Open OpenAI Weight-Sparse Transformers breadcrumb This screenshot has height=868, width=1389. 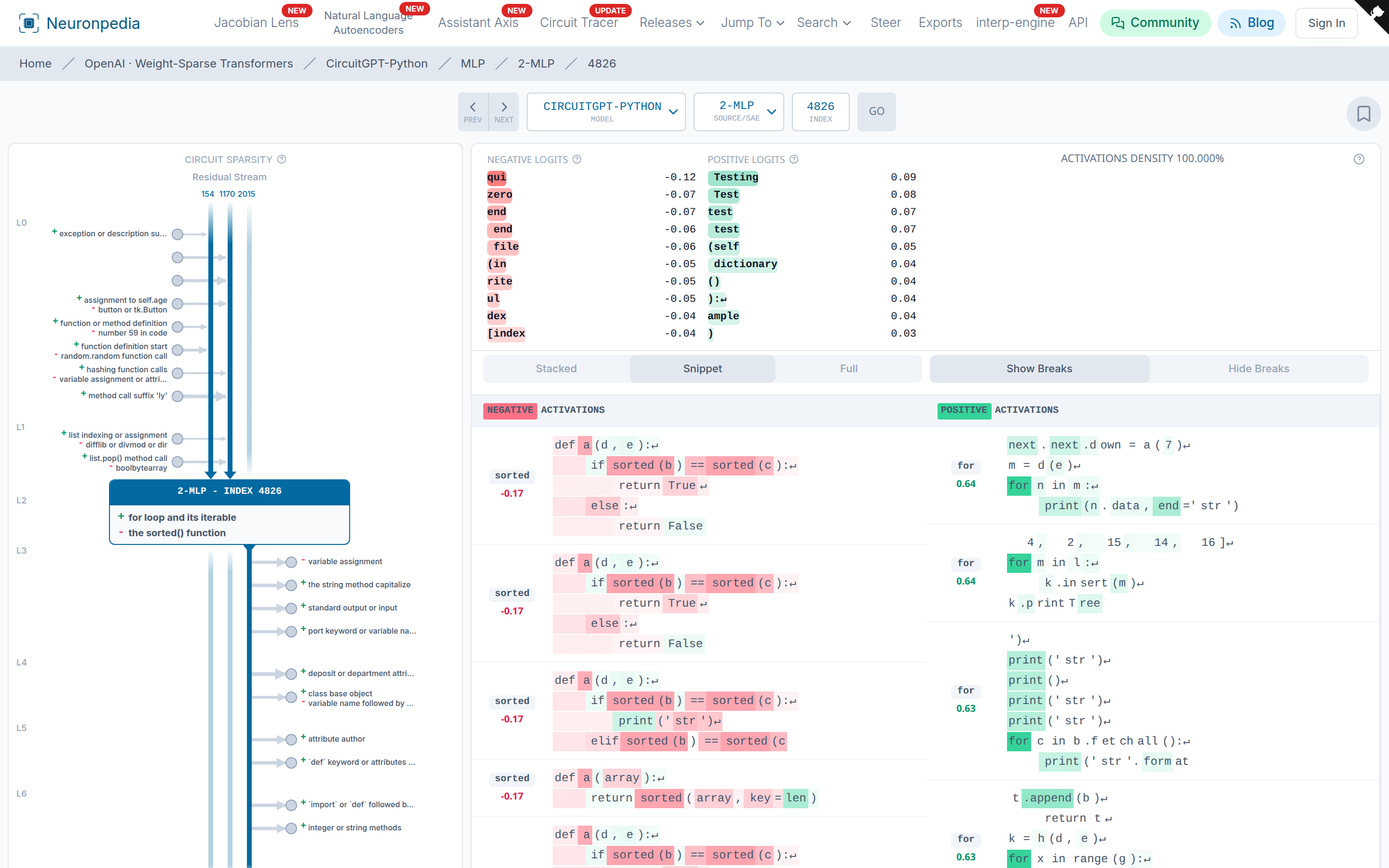point(188,64)
